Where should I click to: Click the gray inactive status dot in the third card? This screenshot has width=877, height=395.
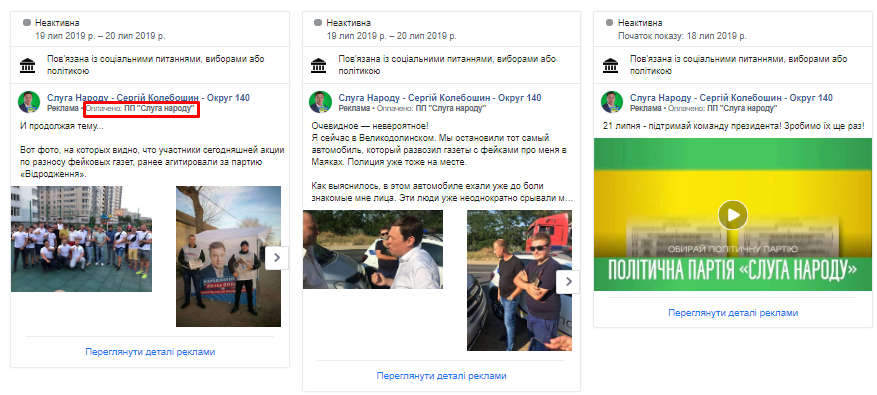click(610, 23)
